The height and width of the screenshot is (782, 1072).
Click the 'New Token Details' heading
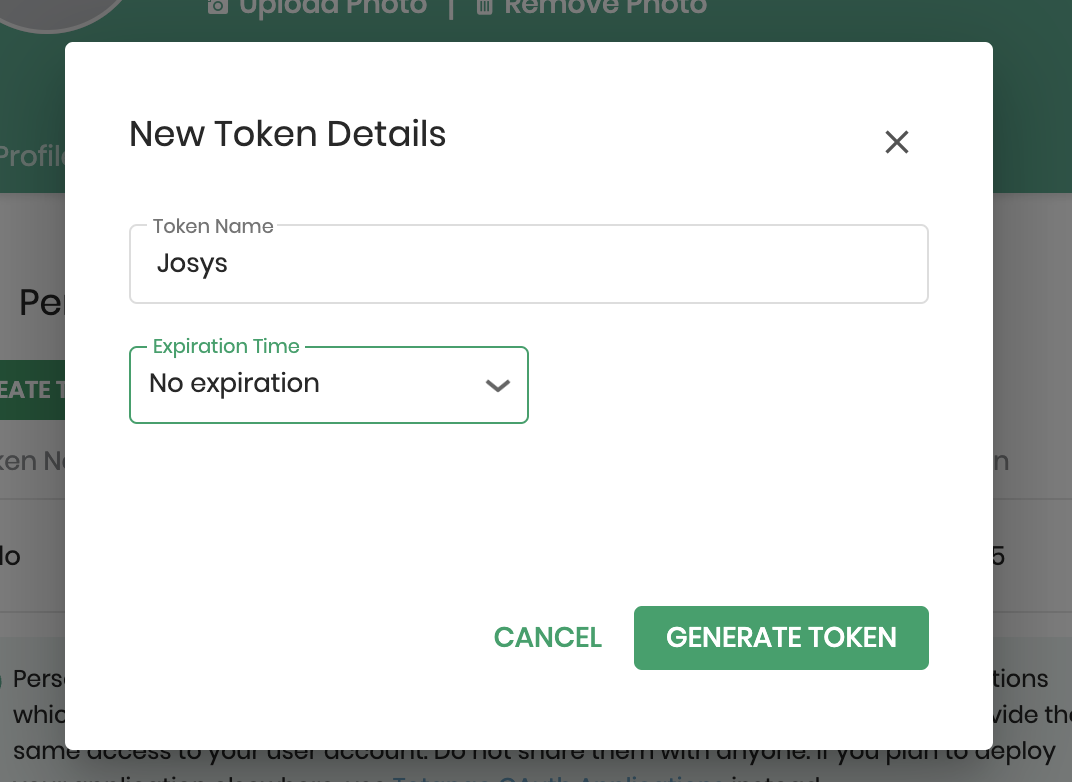coord(287,134)
